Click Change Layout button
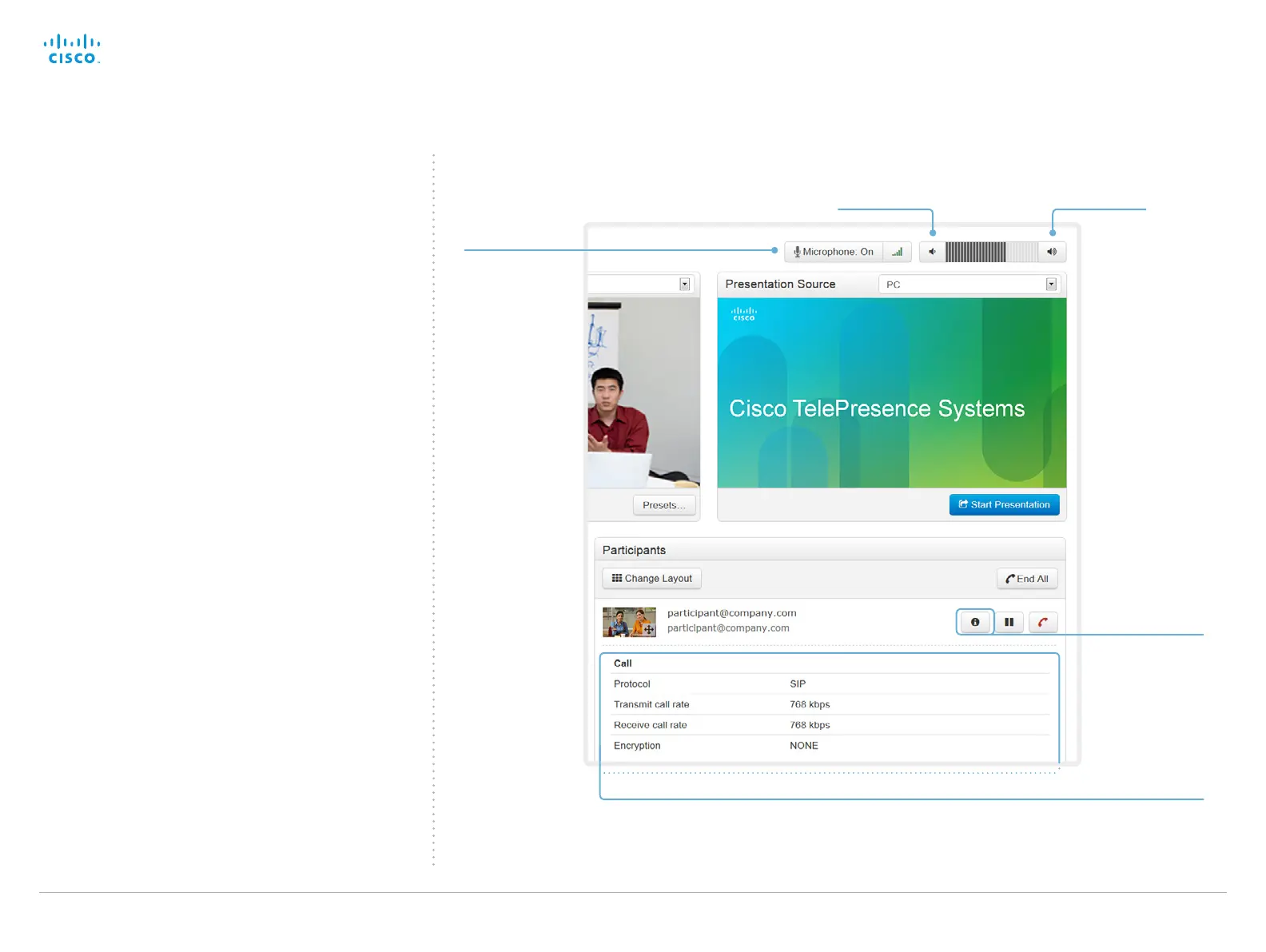1266x952 pixels. coord(651,579)
